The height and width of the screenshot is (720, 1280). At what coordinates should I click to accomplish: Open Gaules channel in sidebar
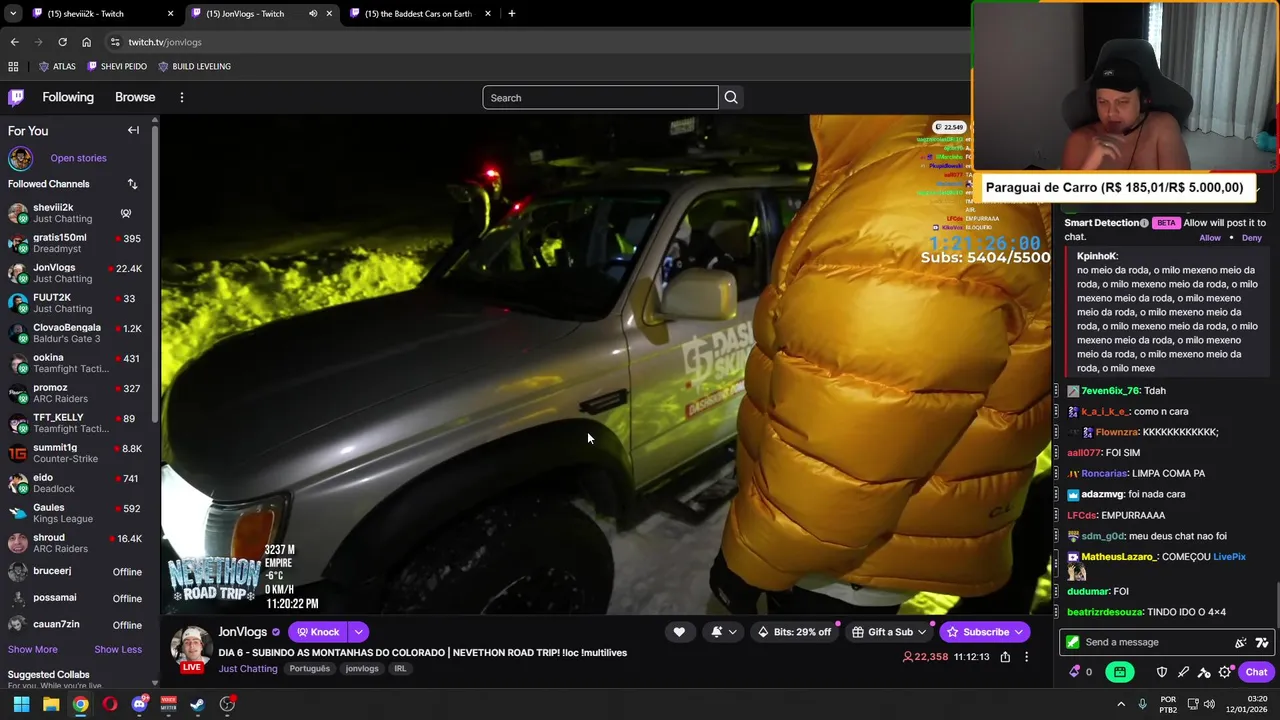(75, 513)
